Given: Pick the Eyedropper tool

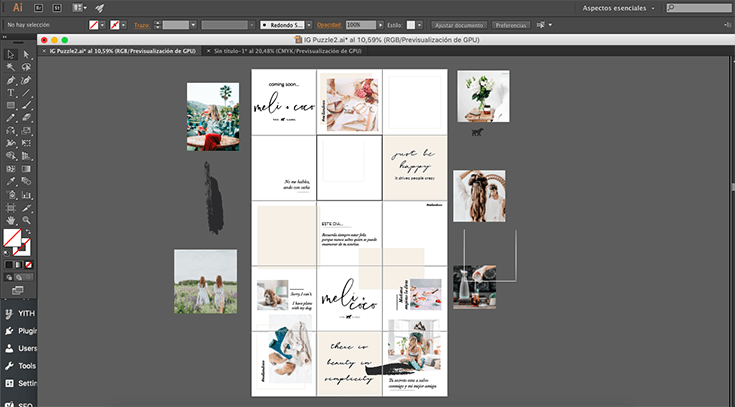Looking at the screenshot, I should point(10,181).
